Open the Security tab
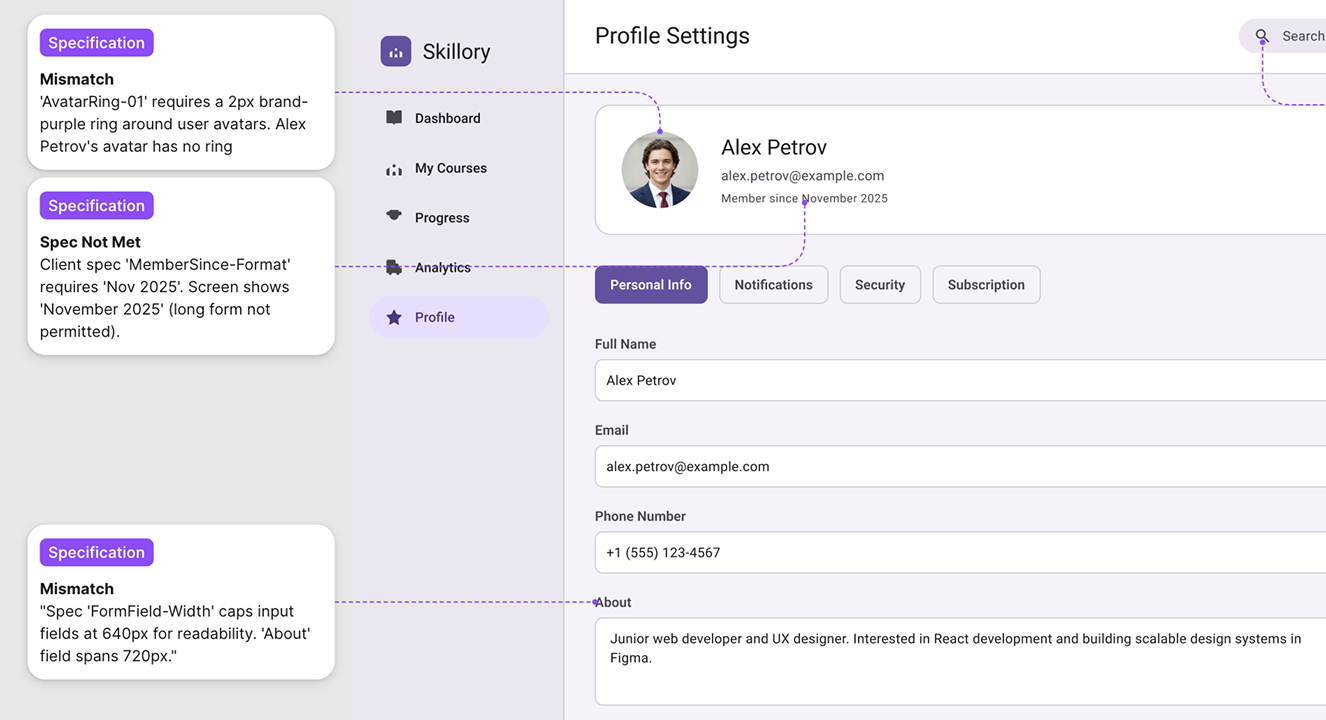Screen dimensions: 1326x720 click(x=880, y=285)
